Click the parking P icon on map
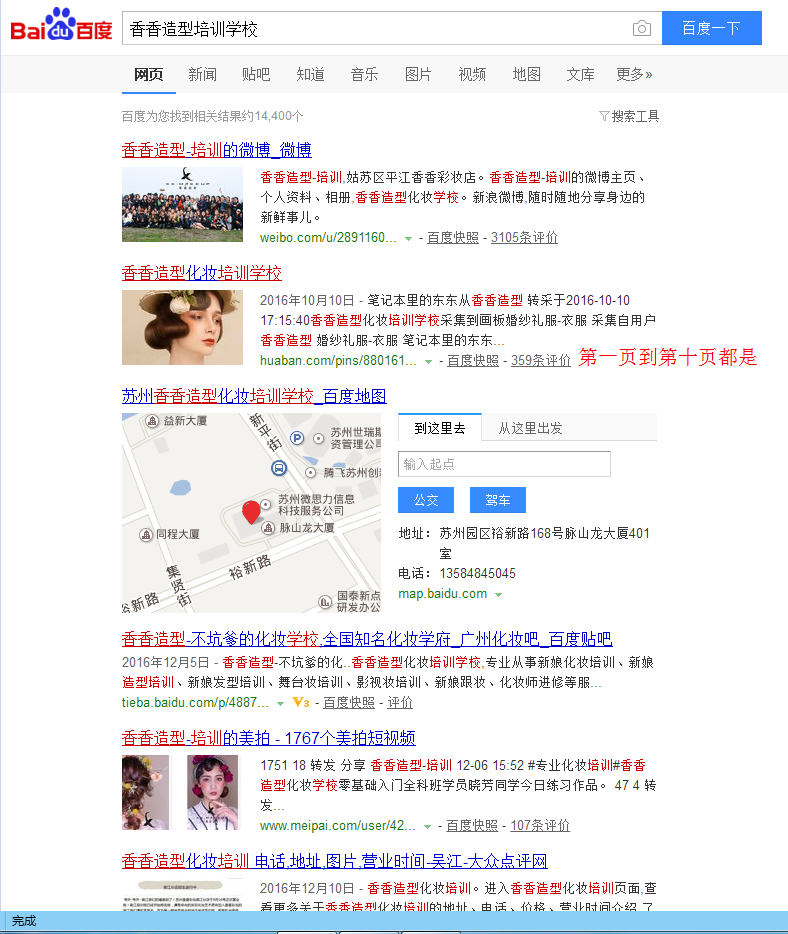Viewport: 788px width, 934px height. pos(297,438)
